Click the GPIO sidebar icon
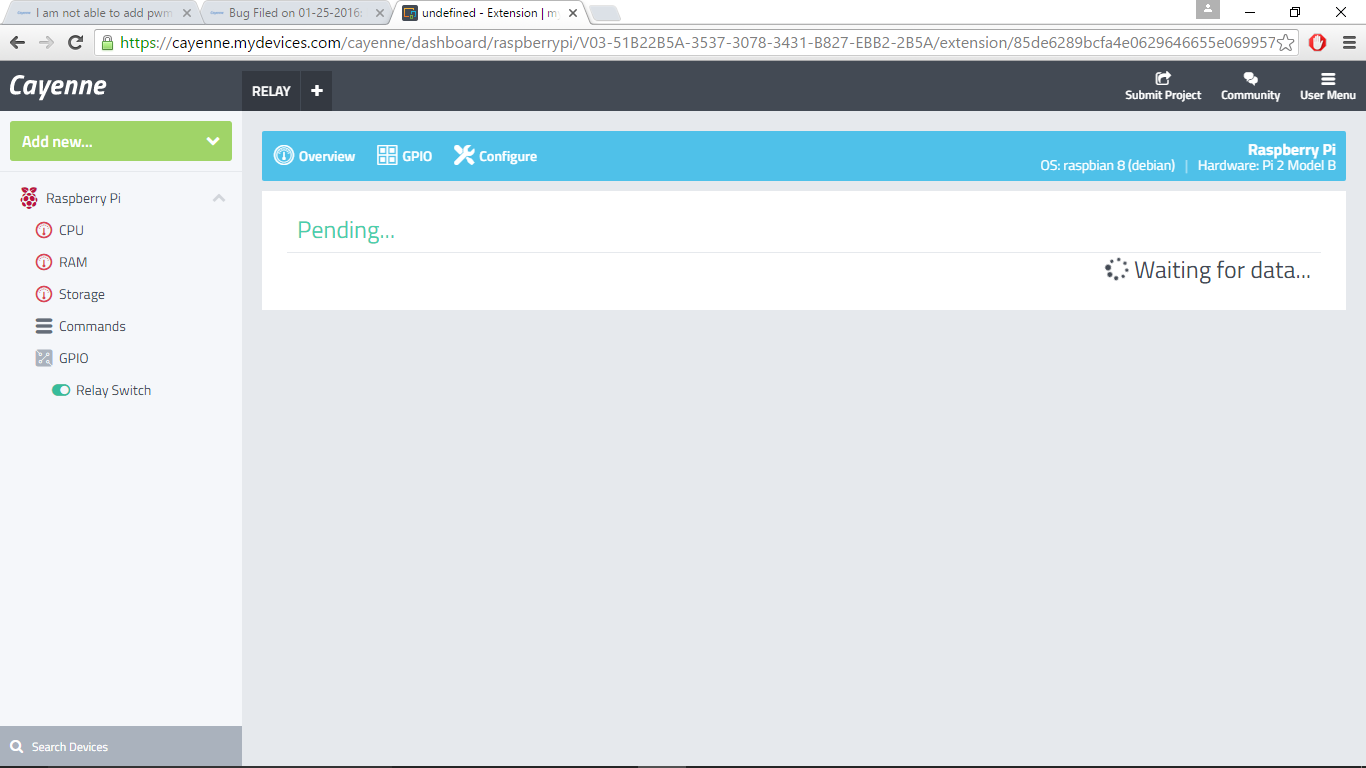The height and width of the screenshot is (768, 1366). click(43, 358)
